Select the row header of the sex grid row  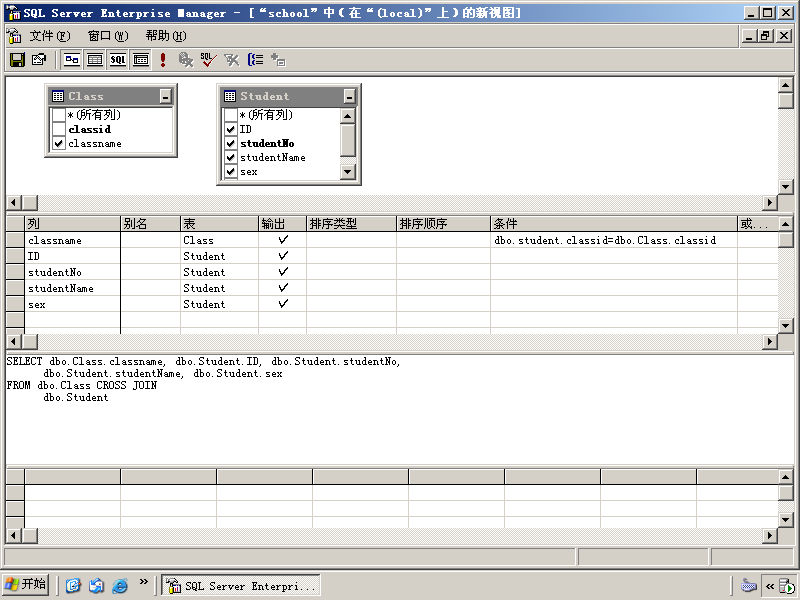[x=15, y=304]
